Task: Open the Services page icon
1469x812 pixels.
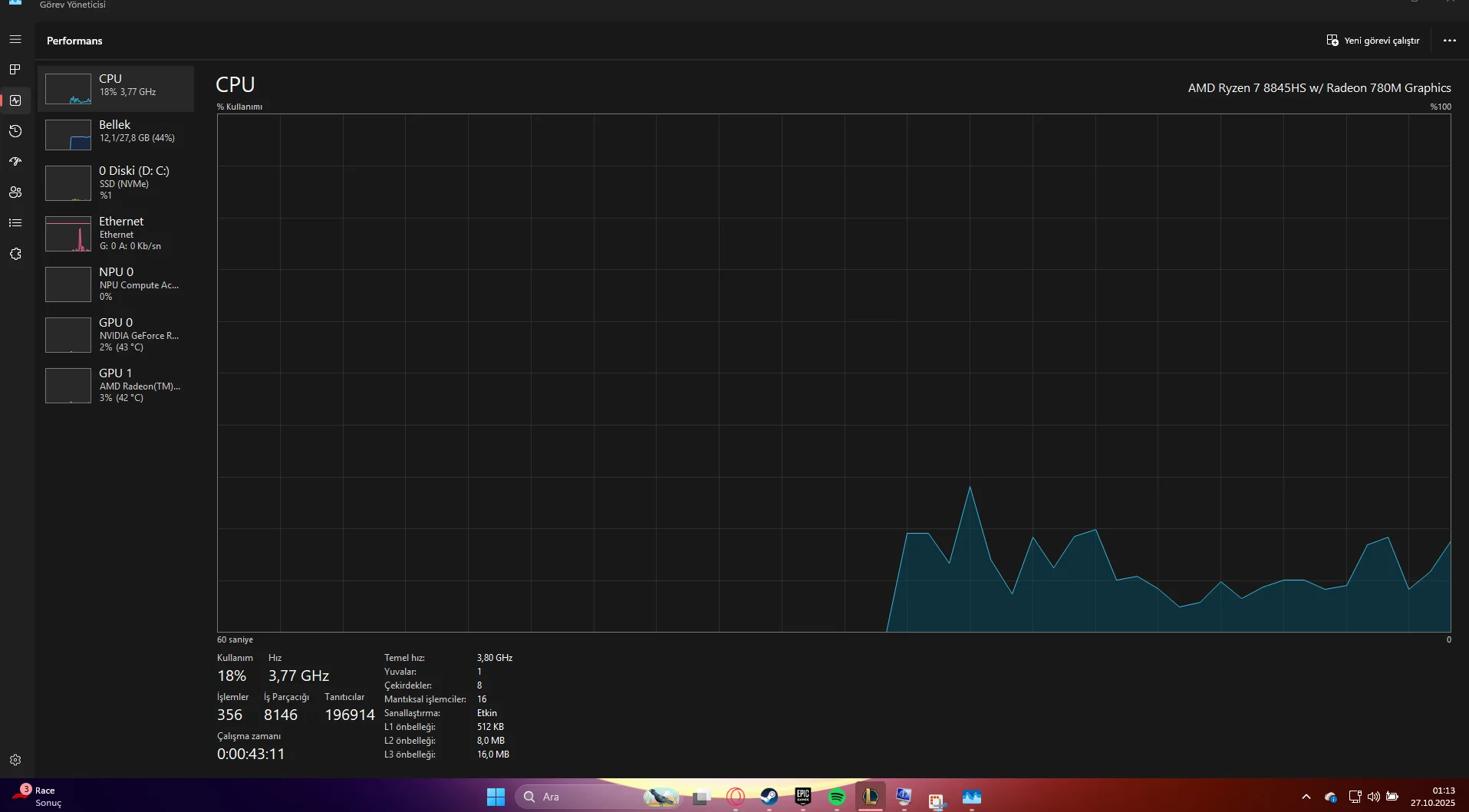Action: tap(15, 254)
